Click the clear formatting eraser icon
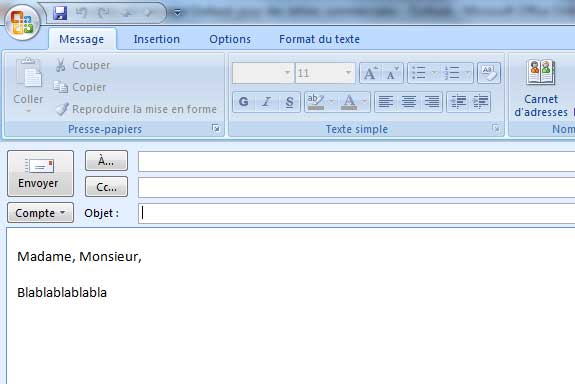Image resolution: width=575 pixels, height=384 pixels. point(489,73)
